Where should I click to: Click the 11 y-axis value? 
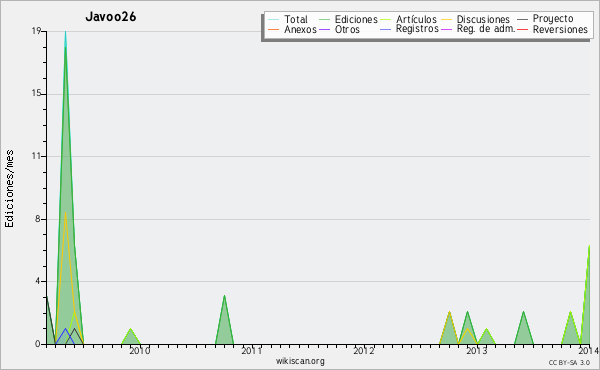point(36,156)
